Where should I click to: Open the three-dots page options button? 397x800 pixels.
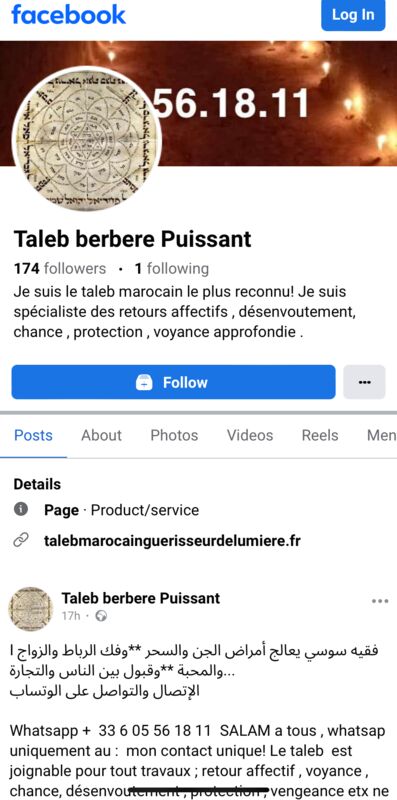[364, 382]
